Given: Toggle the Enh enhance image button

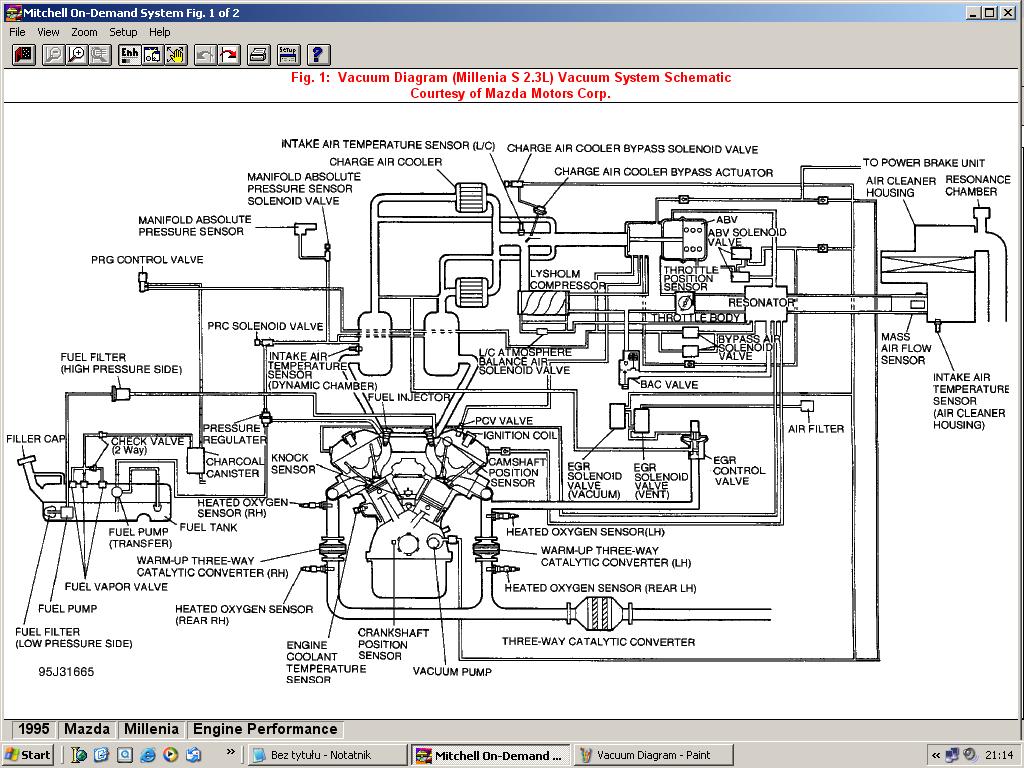Looking at the screenshot, I should coord(130,55).
